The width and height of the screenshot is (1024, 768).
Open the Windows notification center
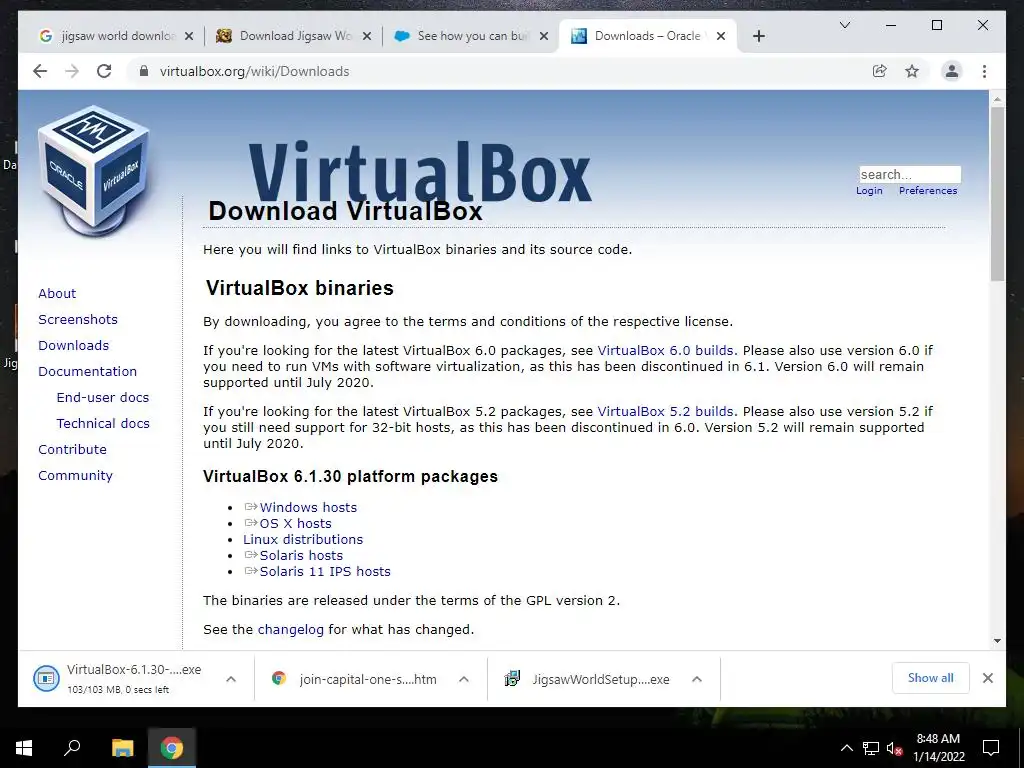click(991, 748)
